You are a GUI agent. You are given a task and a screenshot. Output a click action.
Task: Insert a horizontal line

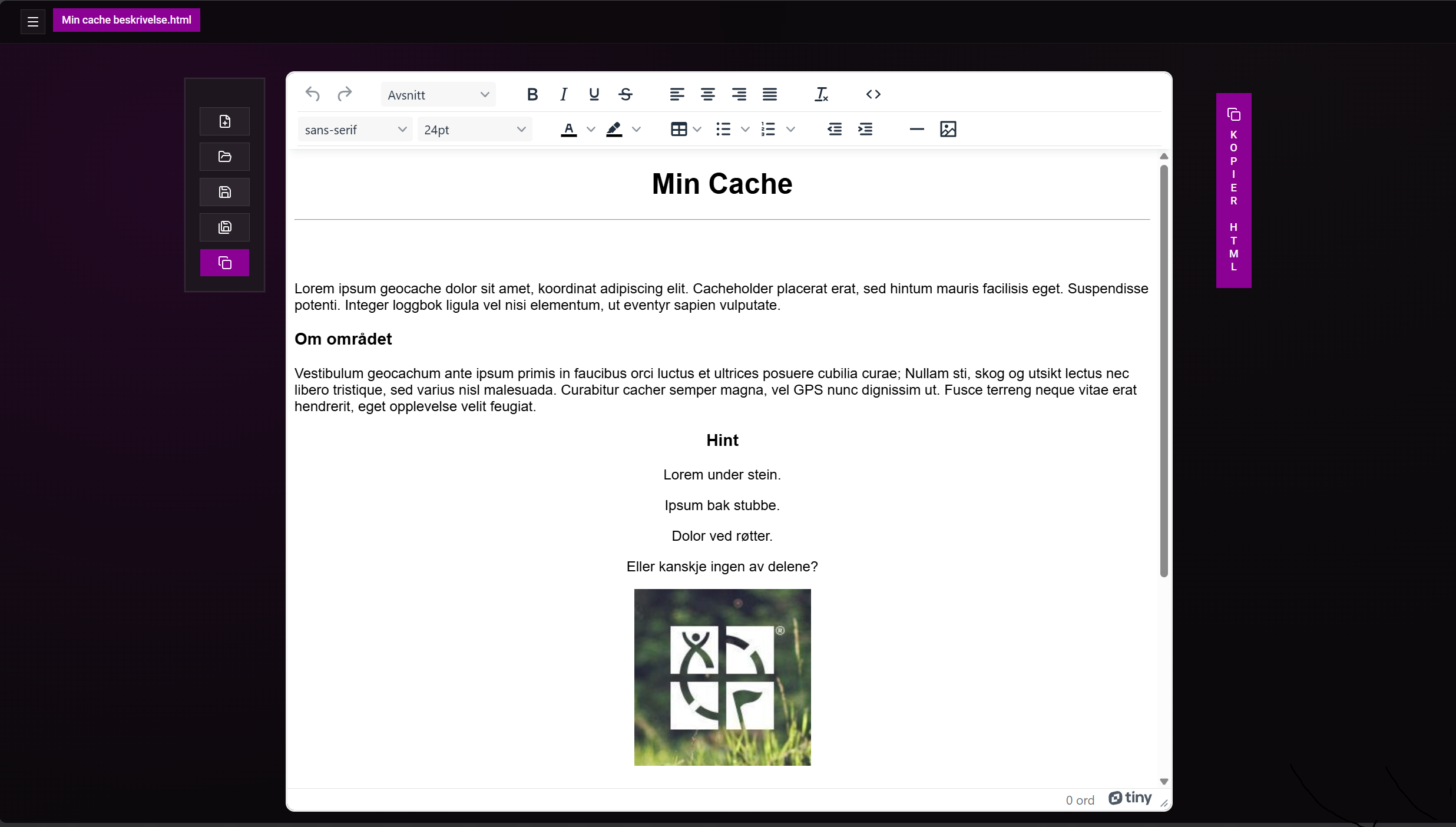click(917, 130)
